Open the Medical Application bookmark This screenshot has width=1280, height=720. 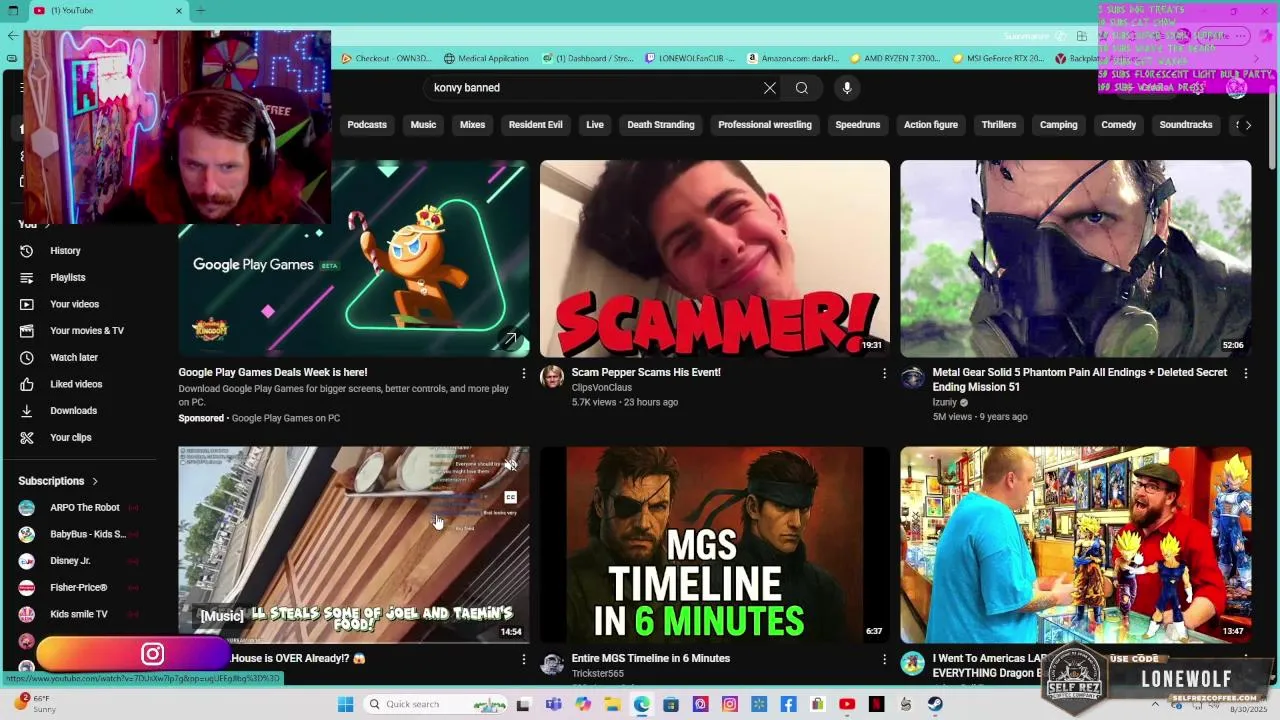[x=486, y=59]
